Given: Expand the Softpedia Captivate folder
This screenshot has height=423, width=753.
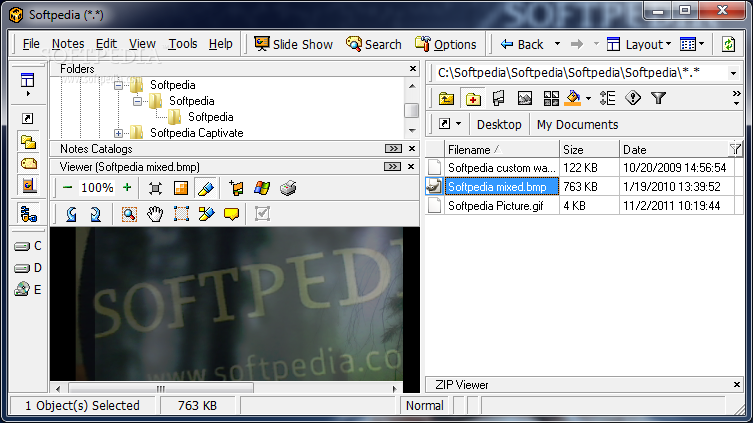Looking at the screenshot, I should pyautogui.click(x=118, y=133).
